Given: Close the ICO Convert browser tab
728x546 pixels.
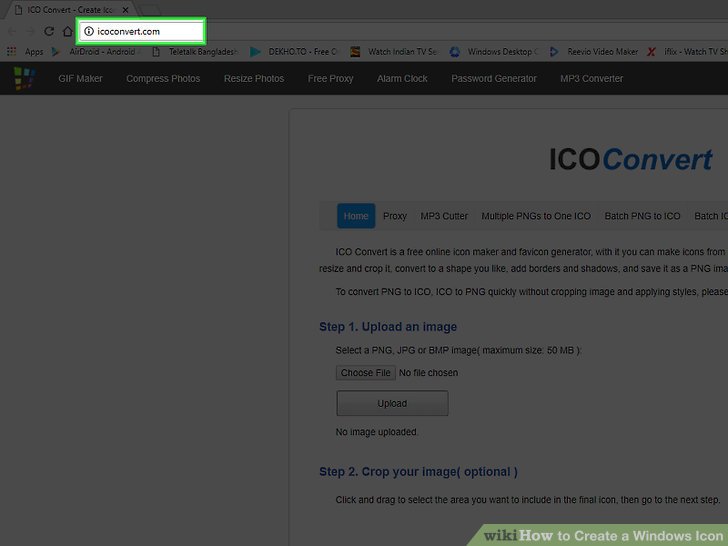Looking at the screenshot, I should click(125, 10).
